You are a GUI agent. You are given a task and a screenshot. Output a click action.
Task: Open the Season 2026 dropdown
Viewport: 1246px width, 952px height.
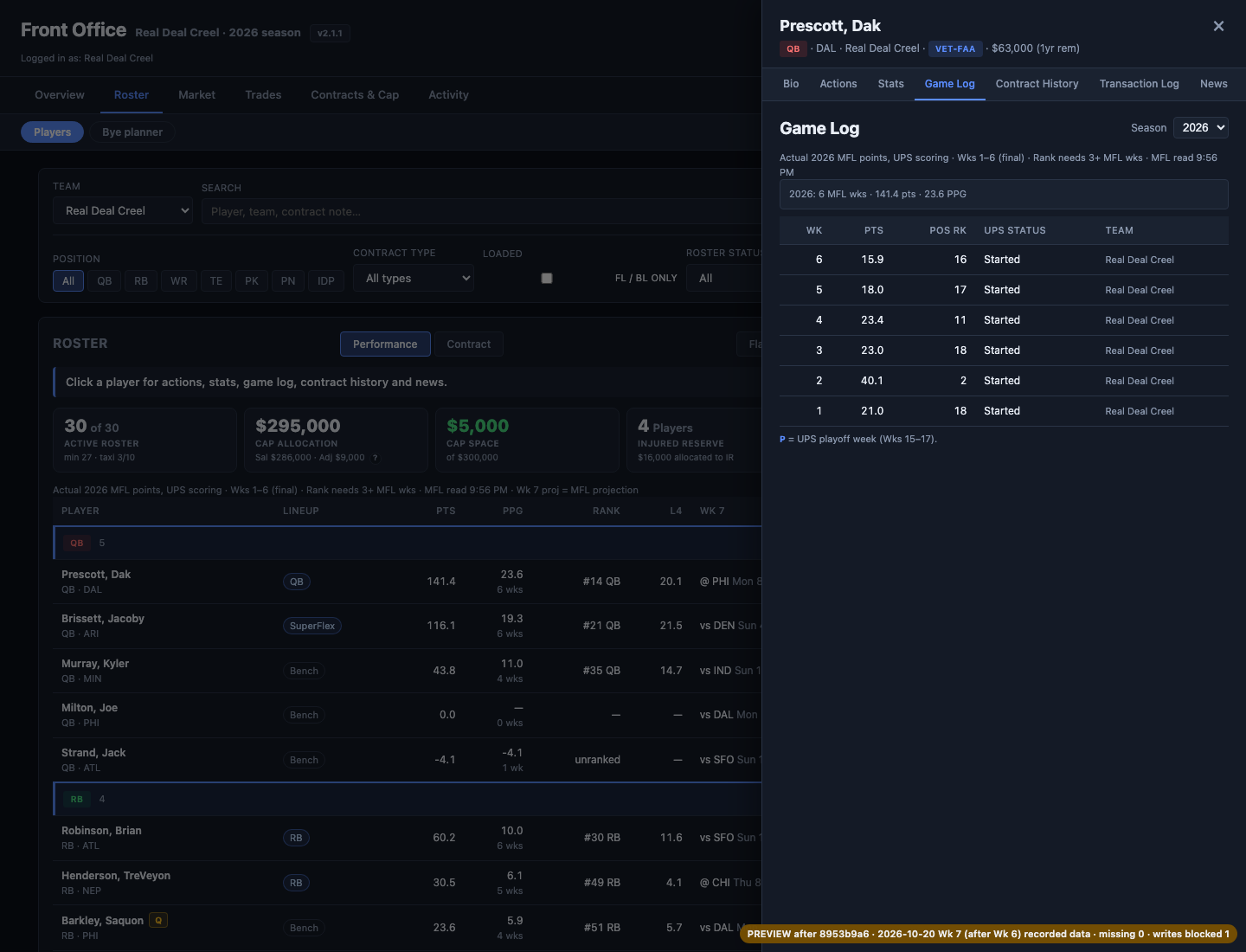[1201, 127]
